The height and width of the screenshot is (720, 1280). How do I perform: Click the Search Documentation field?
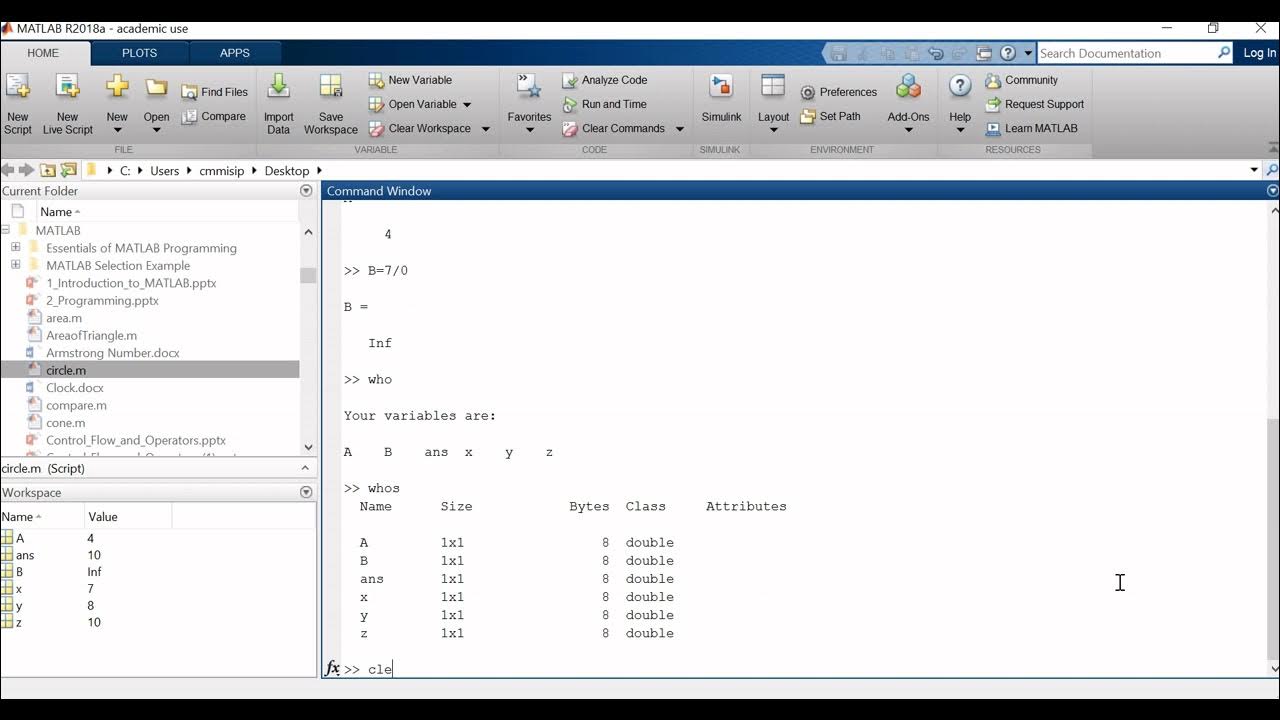click(x=1126, y=53)
